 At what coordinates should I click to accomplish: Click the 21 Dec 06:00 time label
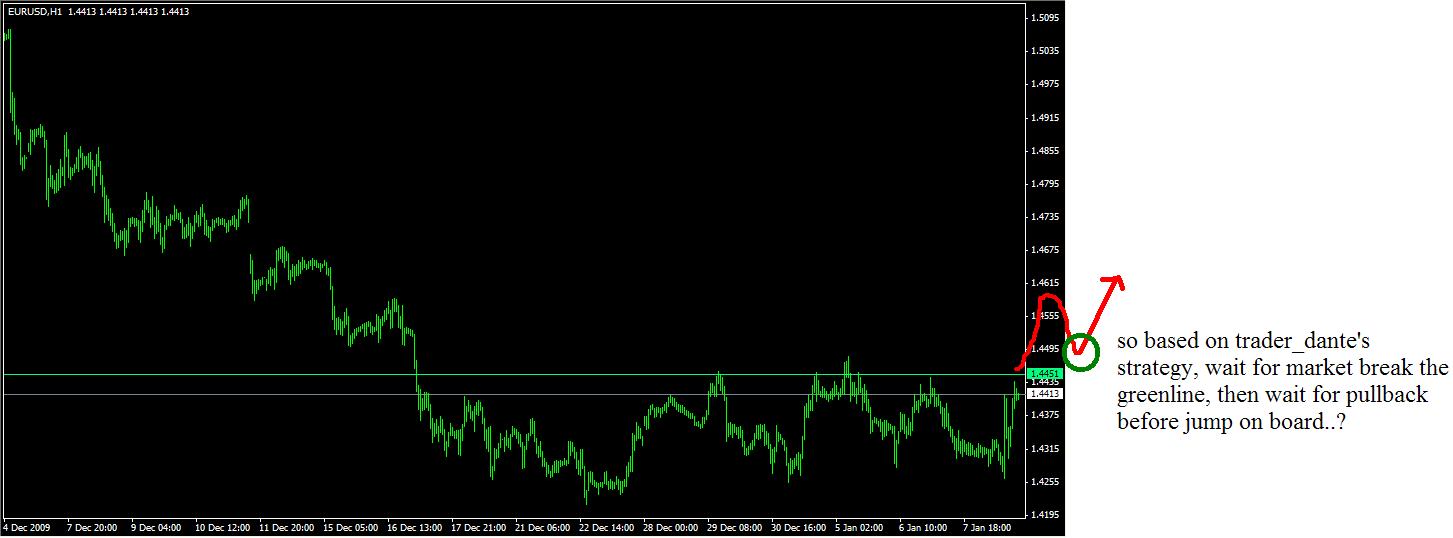(x=543, y=527)
